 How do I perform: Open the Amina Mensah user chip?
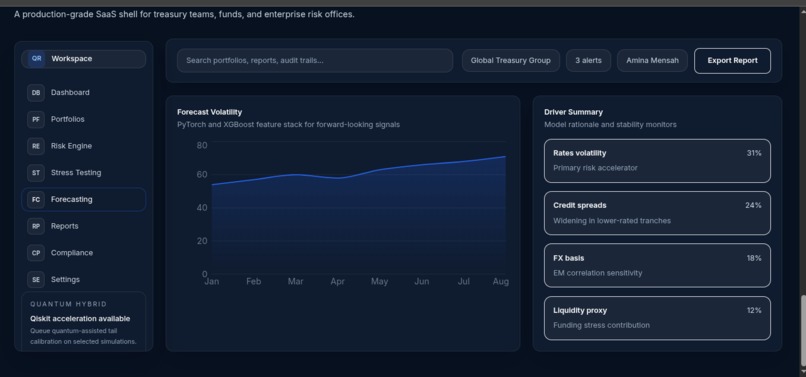[x=652, y=61]
